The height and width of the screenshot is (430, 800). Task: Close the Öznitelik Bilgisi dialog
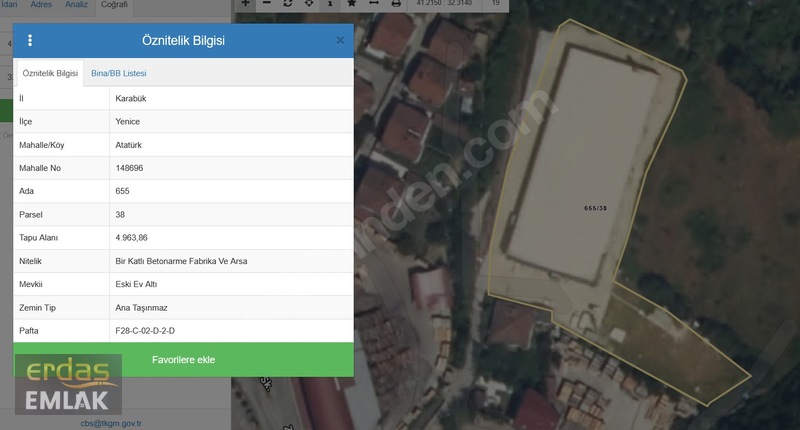(x=340, y=40)
